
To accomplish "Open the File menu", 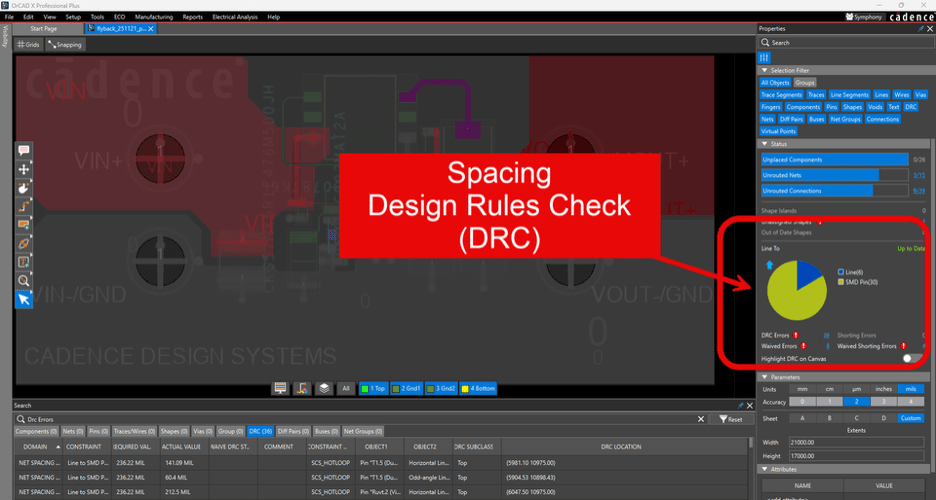I will [x=9, y=17].
